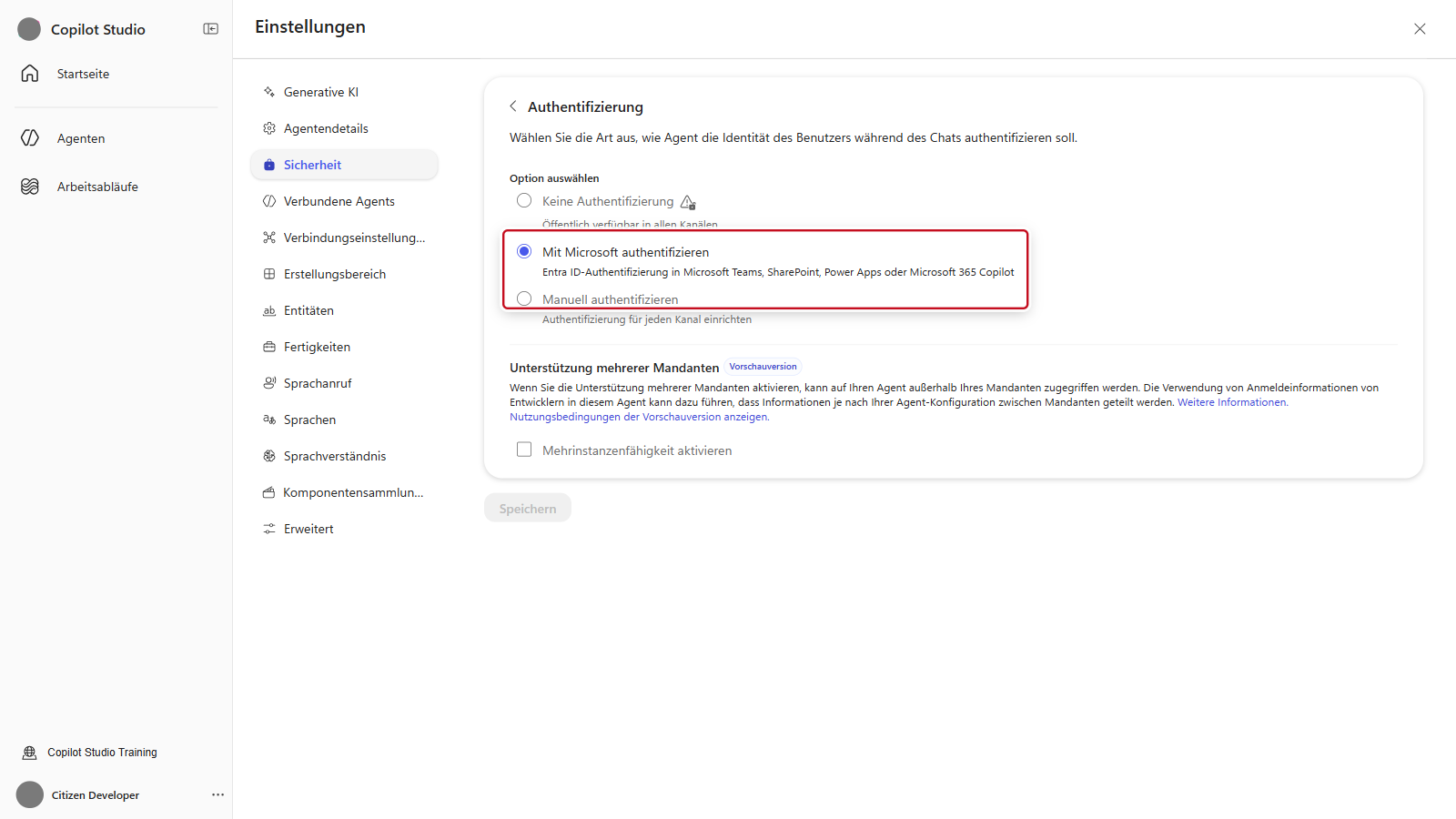Click the Agenten icon in sidebar

30,138
